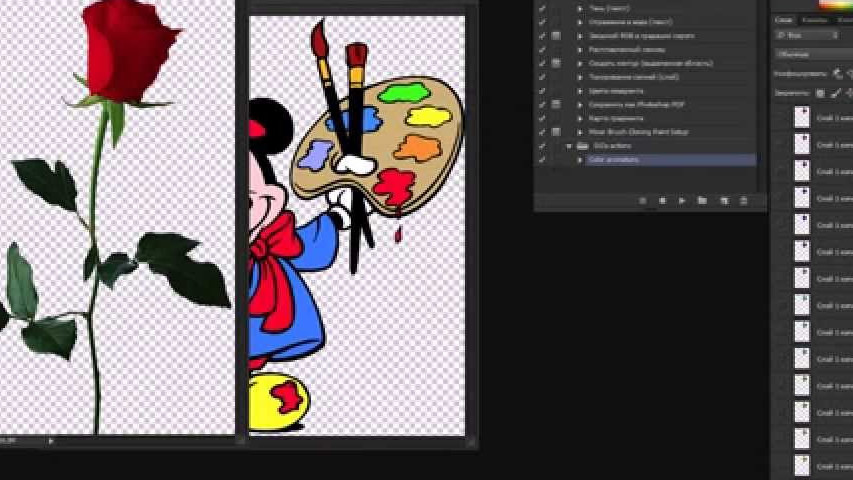Expand the Отражение в воде action steps
The height and width of the screenshot is (480, 853).
[580, 22]
